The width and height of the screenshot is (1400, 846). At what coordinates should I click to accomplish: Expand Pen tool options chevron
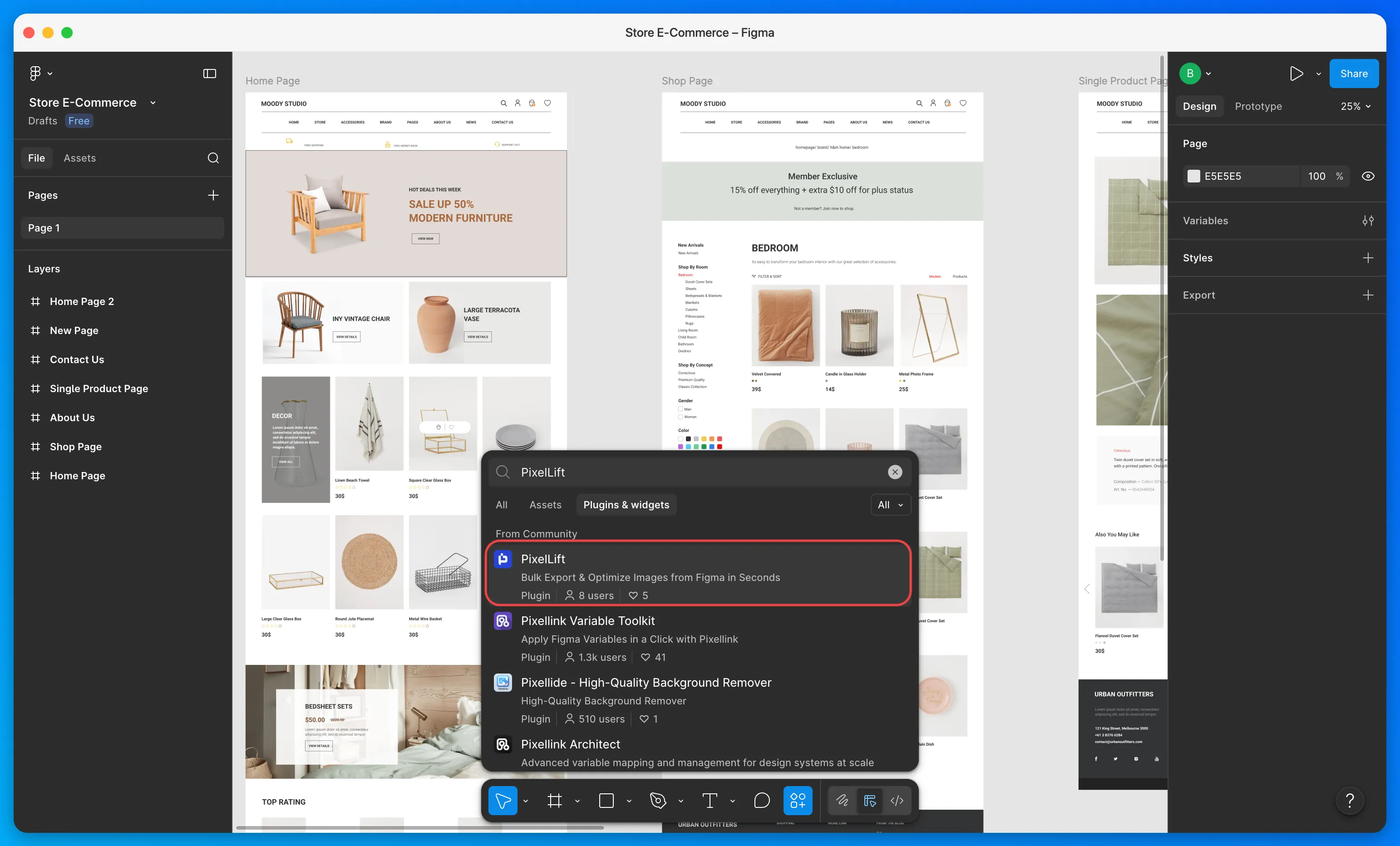click(680, 801)
